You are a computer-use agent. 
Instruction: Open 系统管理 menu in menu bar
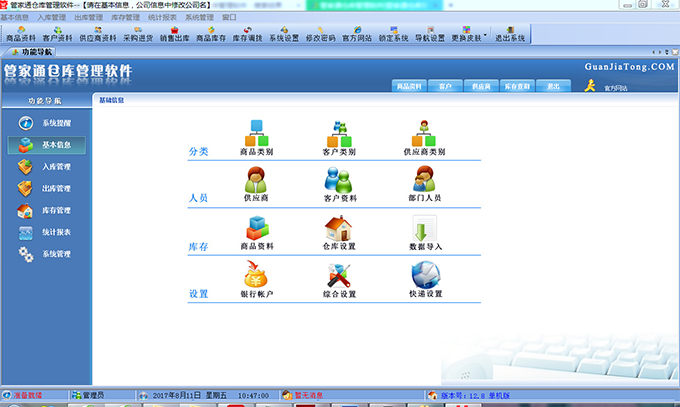tap(199, 17)
